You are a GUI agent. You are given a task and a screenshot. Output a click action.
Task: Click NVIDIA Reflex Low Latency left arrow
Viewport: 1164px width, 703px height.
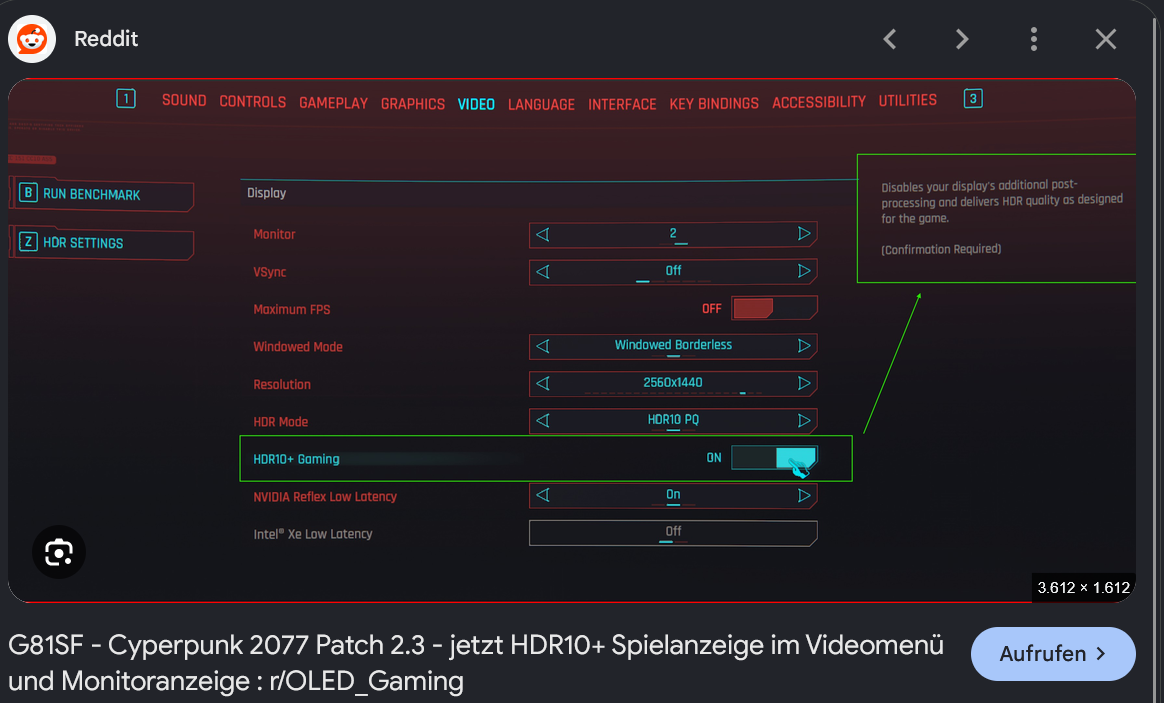pyautogui.click(x=543, y=495)
